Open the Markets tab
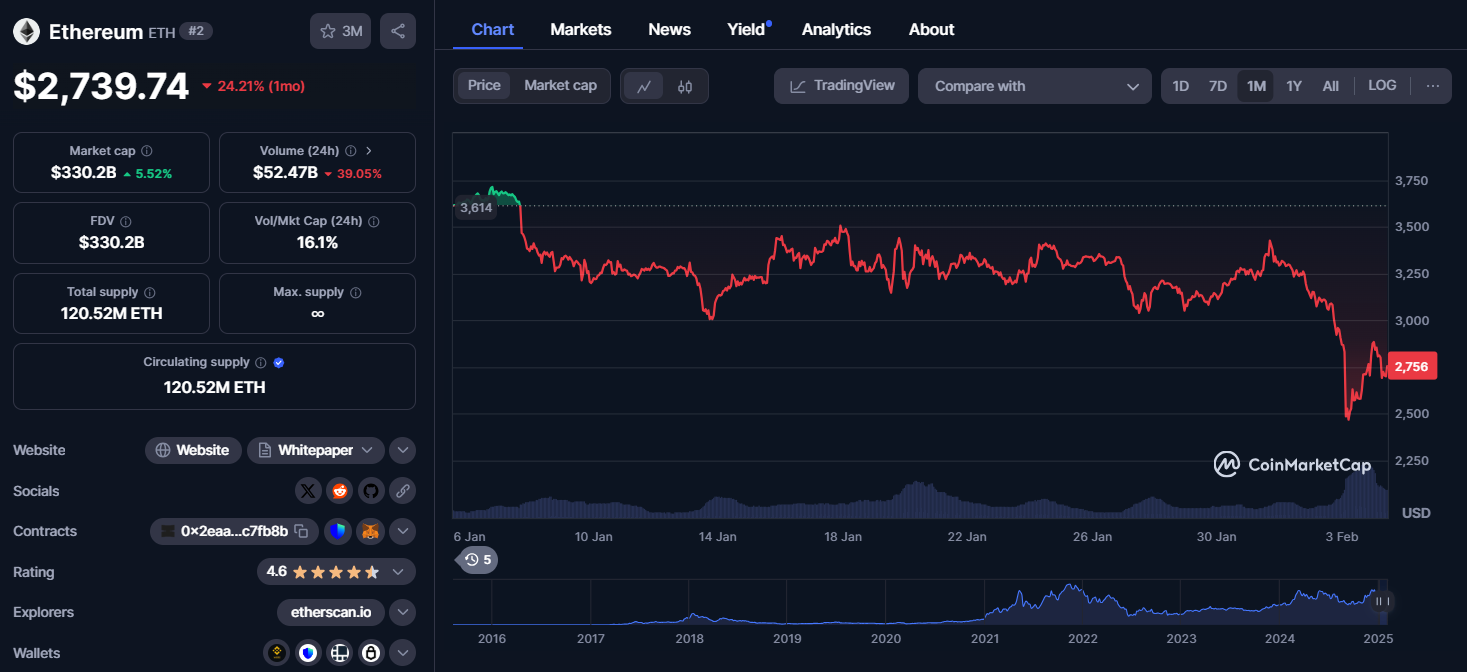The image size is (1467, 672). (581, 29)
